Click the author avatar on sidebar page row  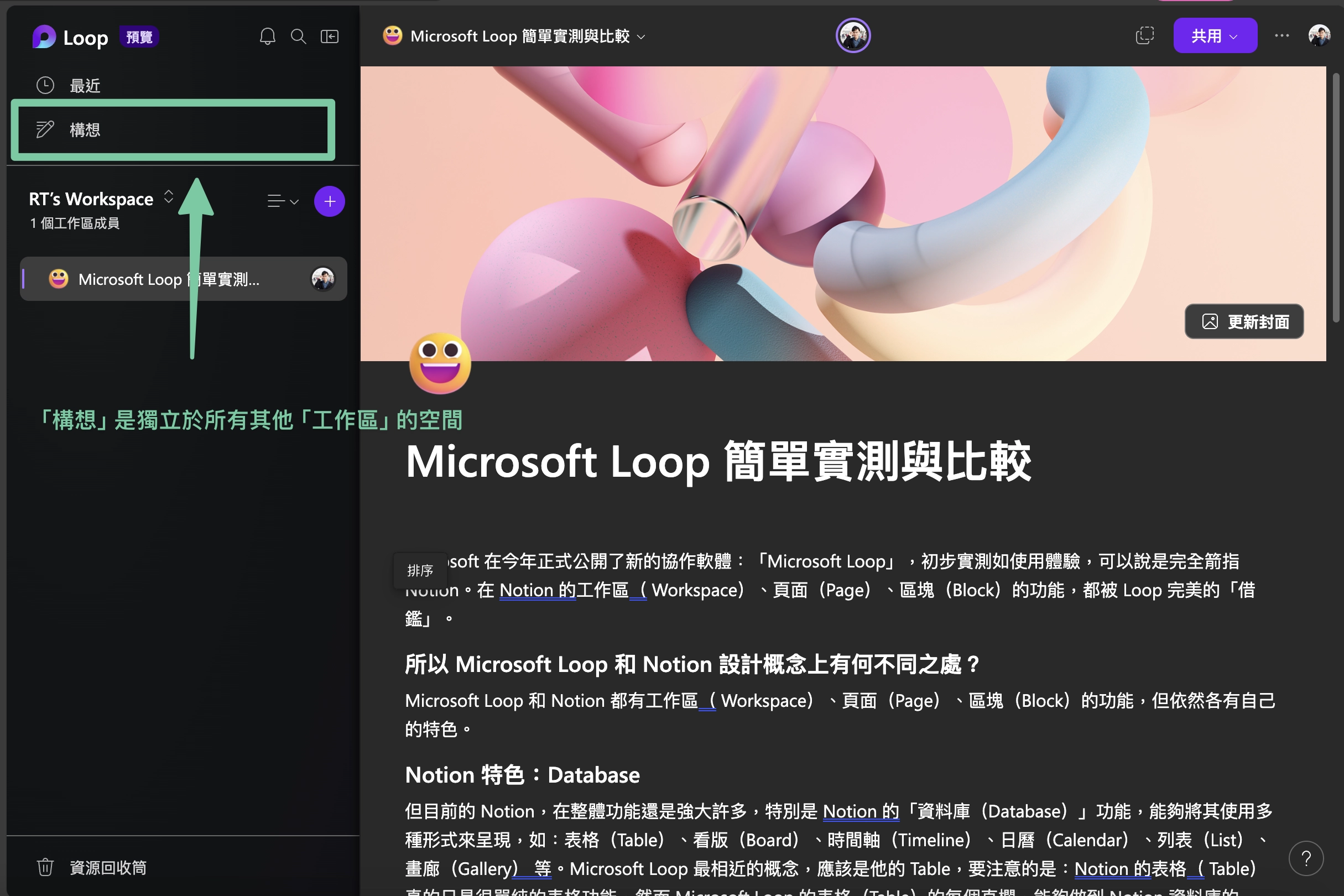pyautogui.click(x=323, y=279)
